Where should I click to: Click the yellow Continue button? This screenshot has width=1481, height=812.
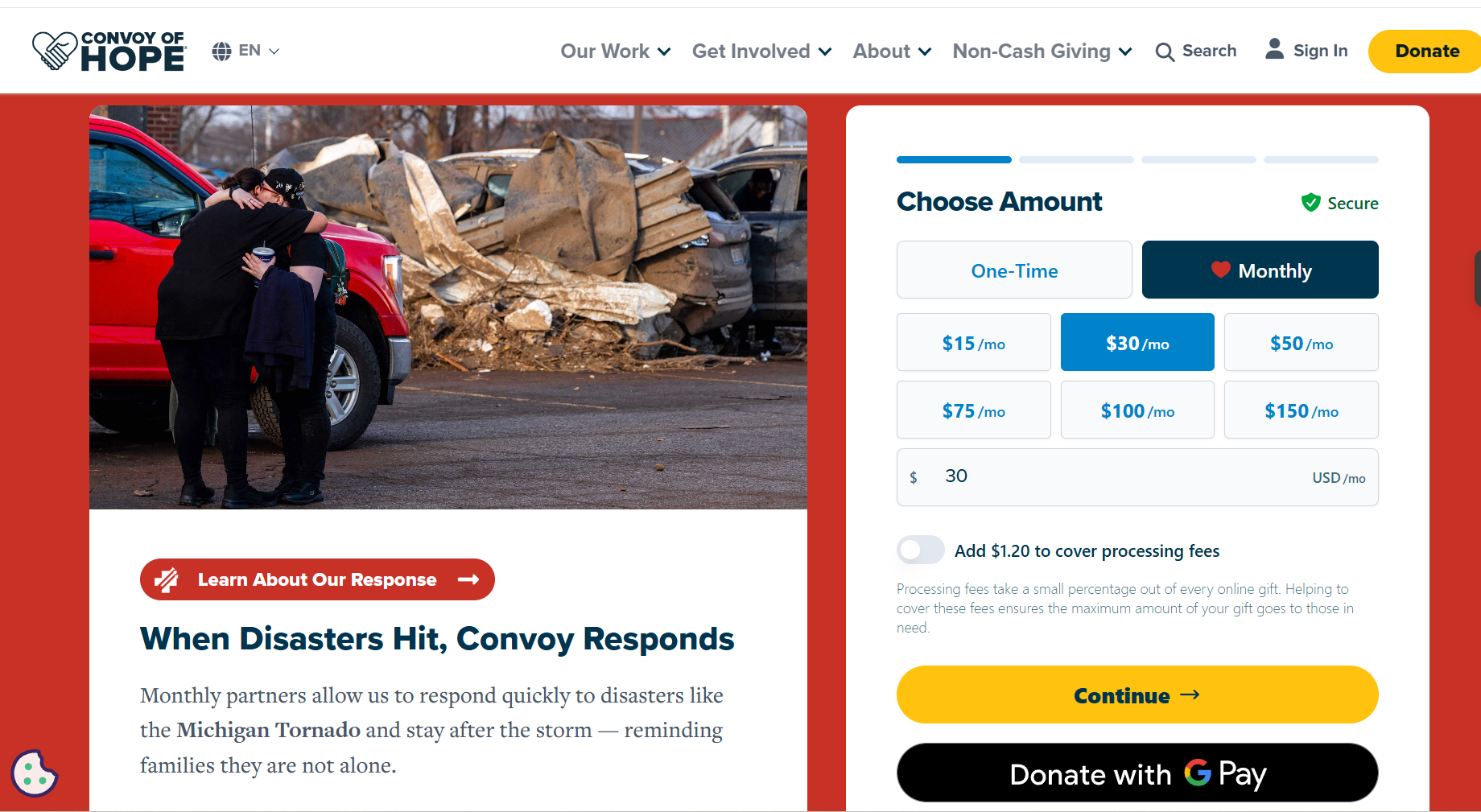(x=1137, y=695)
